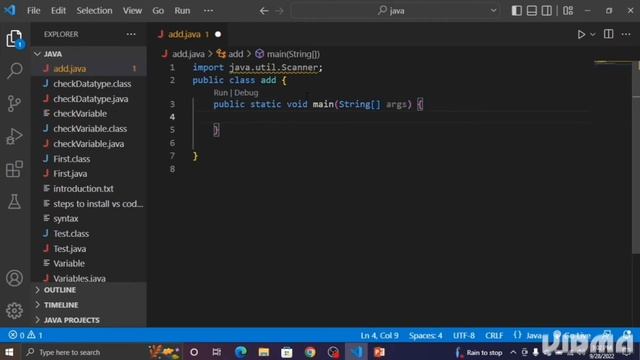Open run options dropdown next to play

[593, 34]
